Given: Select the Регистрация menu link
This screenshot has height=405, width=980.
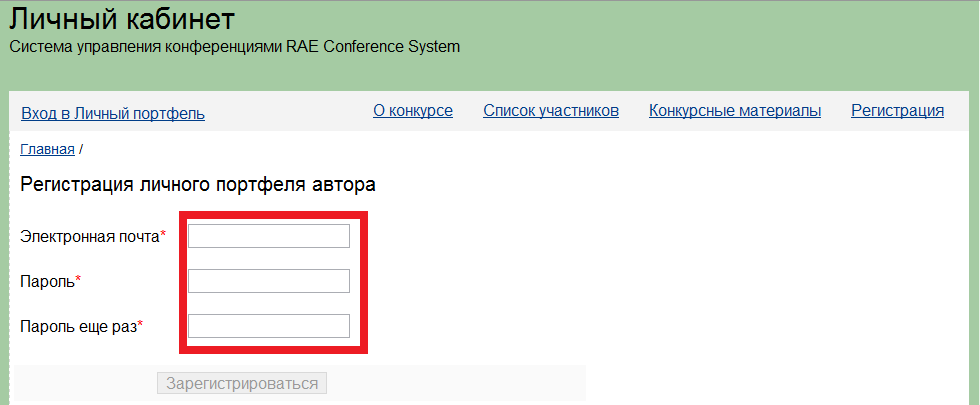Looking at the screenshot, I should [898, 111].
